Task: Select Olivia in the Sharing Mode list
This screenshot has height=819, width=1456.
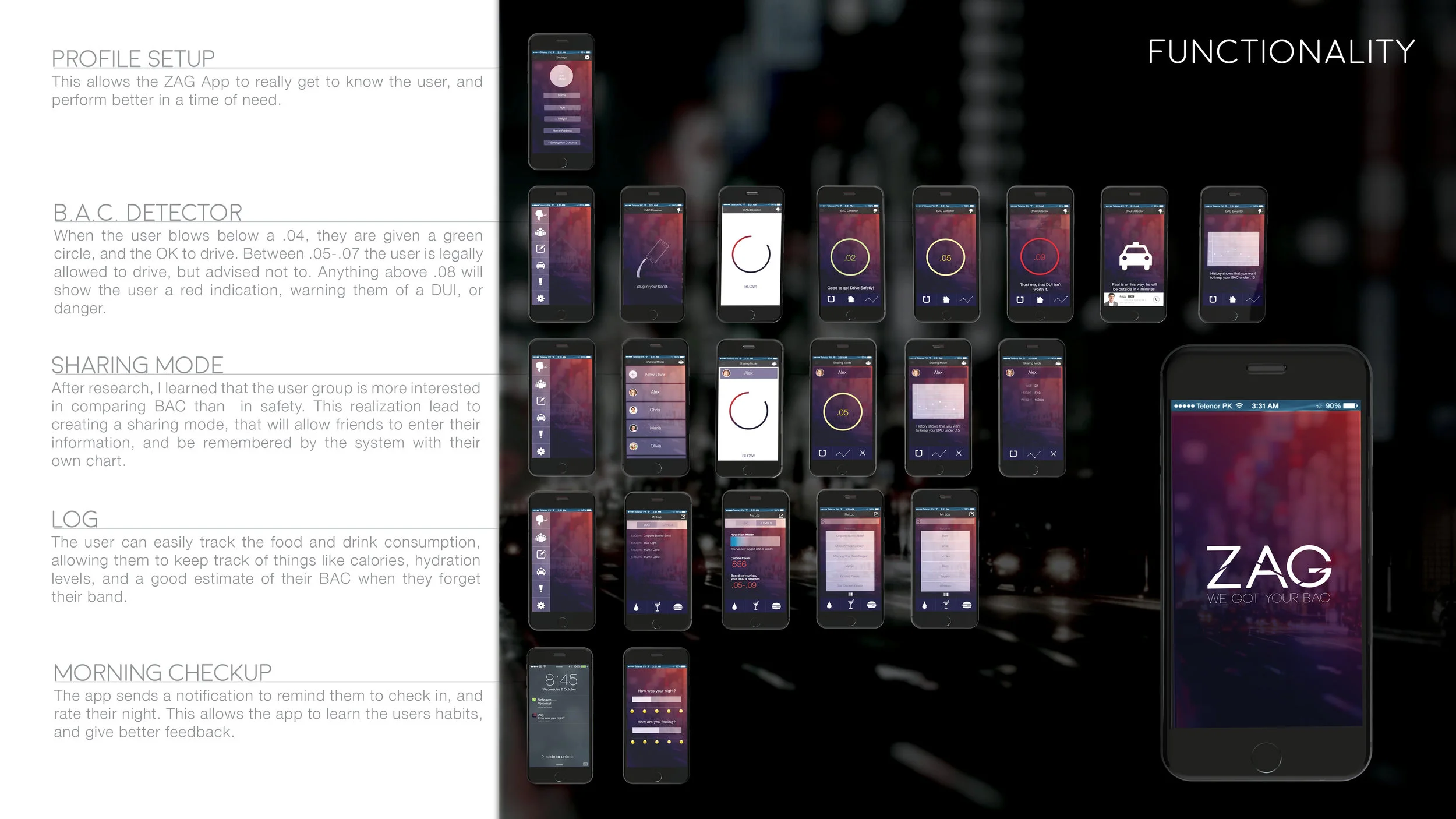Action: [655, 446]
